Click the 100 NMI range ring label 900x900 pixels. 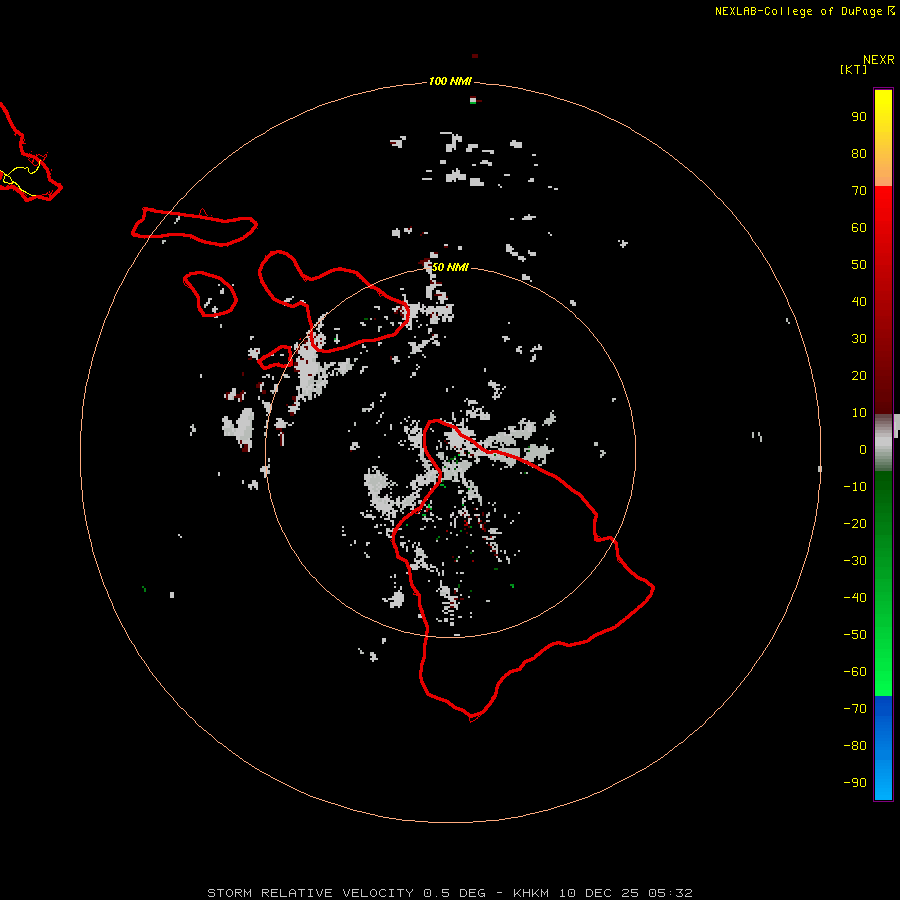coord(450,81)
